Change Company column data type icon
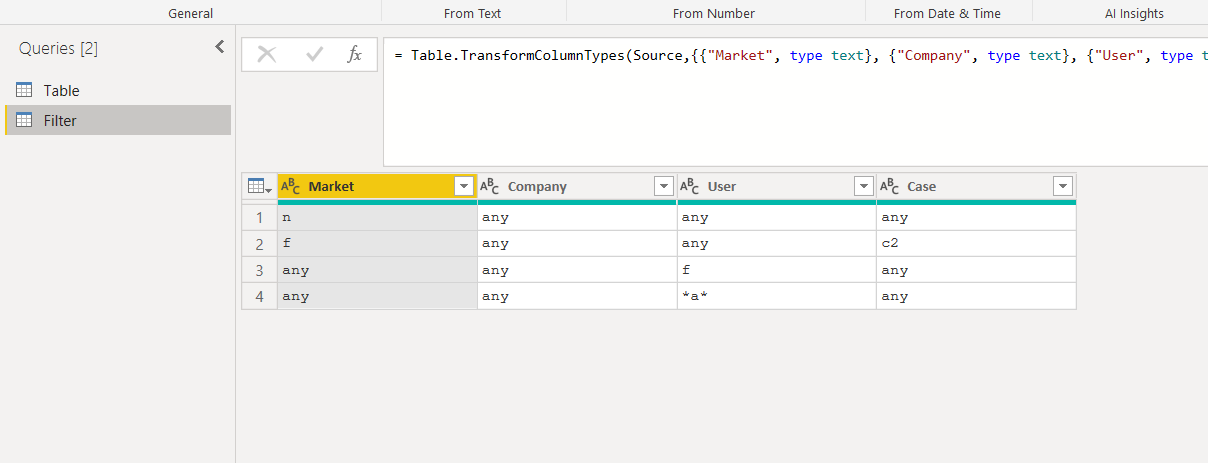Image resolution: width=1208 pixels, height=463 pixels. [490, 186]
